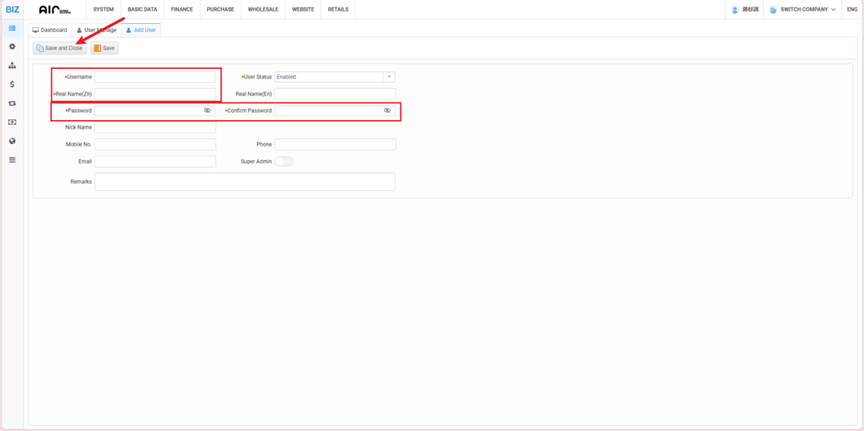Click the Save and Close button
This screenshot has width=864, height=431.
[59, 48]
